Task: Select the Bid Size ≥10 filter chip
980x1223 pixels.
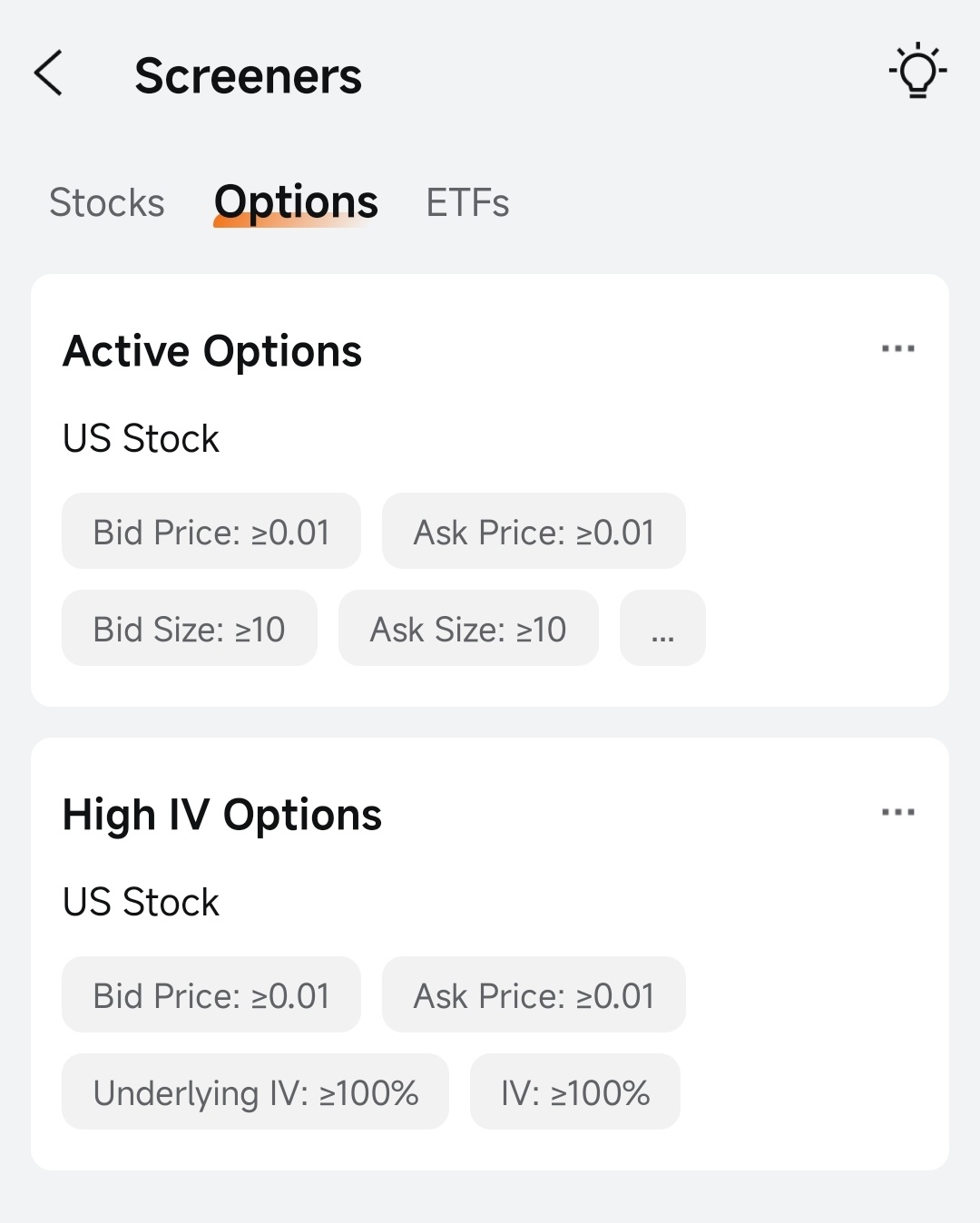Action: click(x=190, y=628)
